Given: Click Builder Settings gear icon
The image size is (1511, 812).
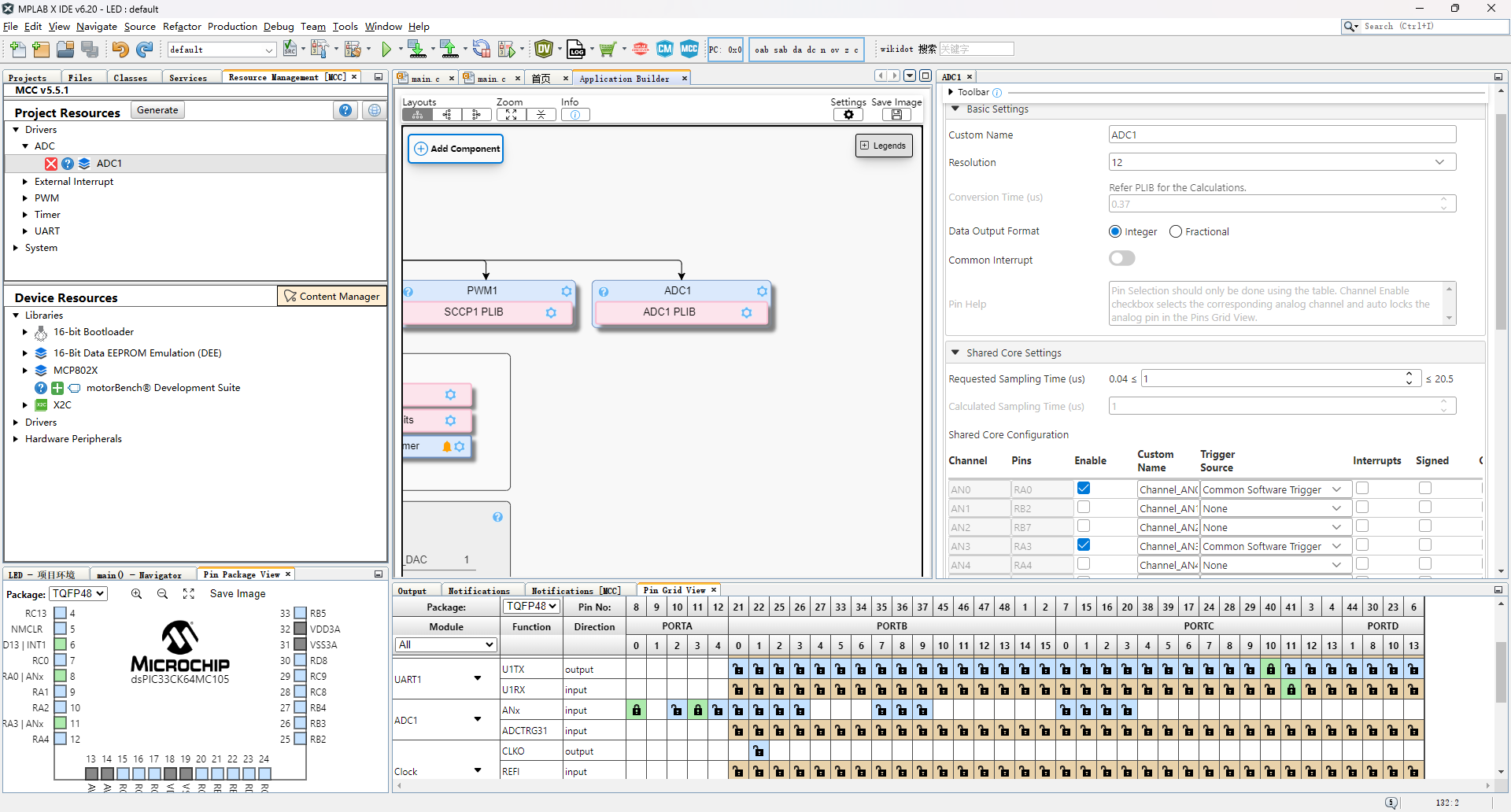Looking at the screenshot, I should [848, 115].
